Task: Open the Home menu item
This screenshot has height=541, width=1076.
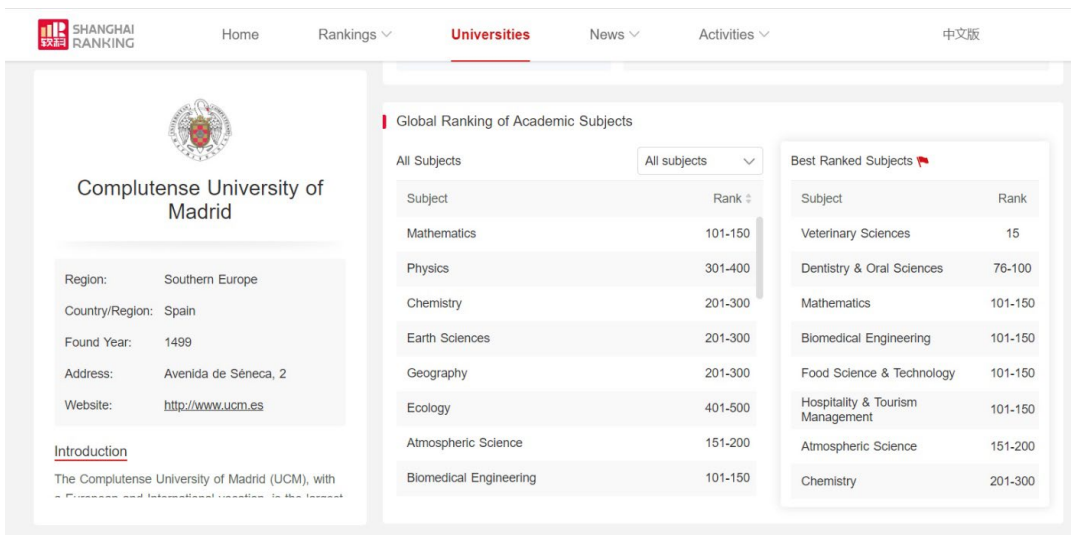Action: click(240, 34)
